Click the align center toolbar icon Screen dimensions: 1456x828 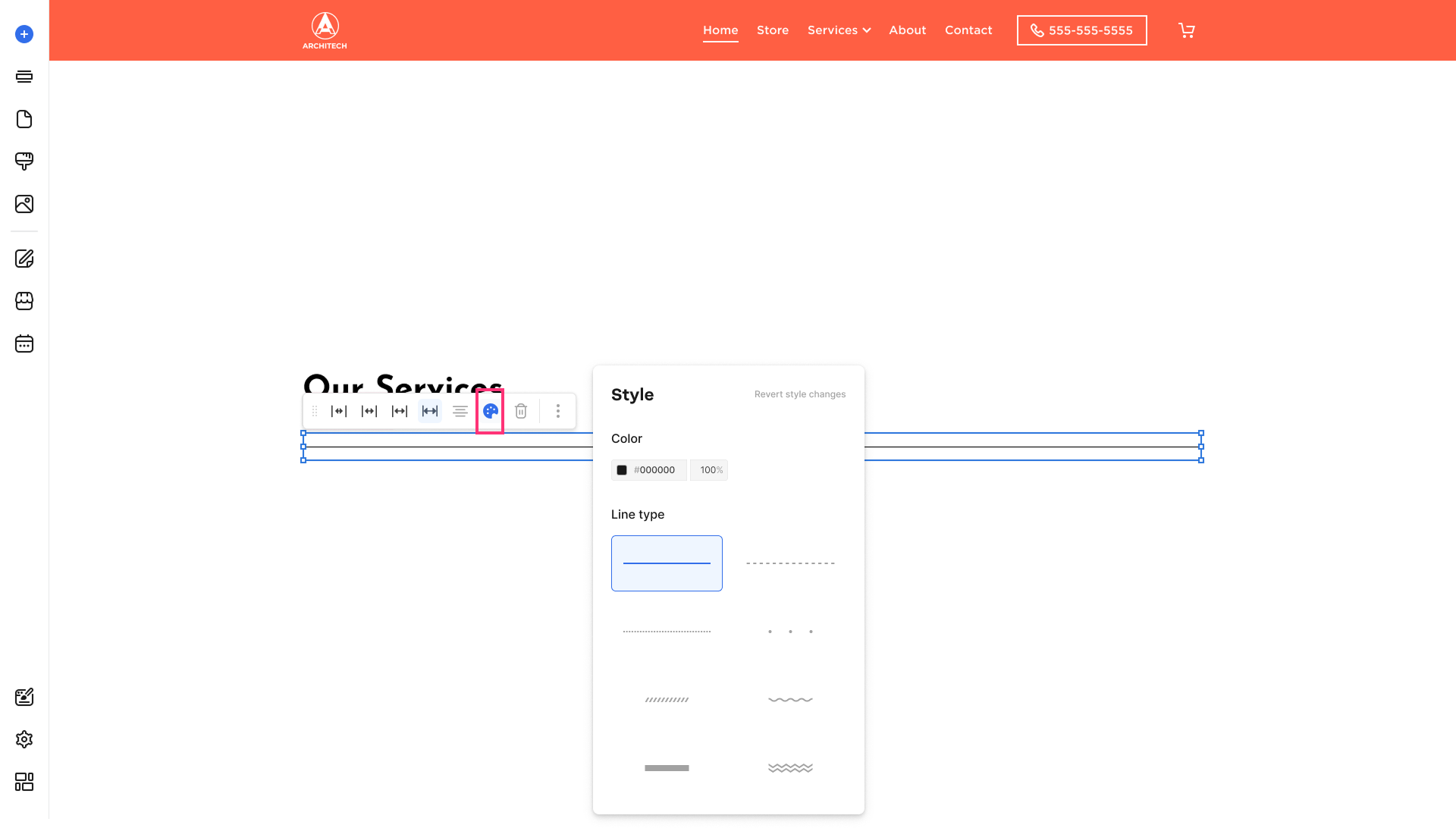(460, 411)
